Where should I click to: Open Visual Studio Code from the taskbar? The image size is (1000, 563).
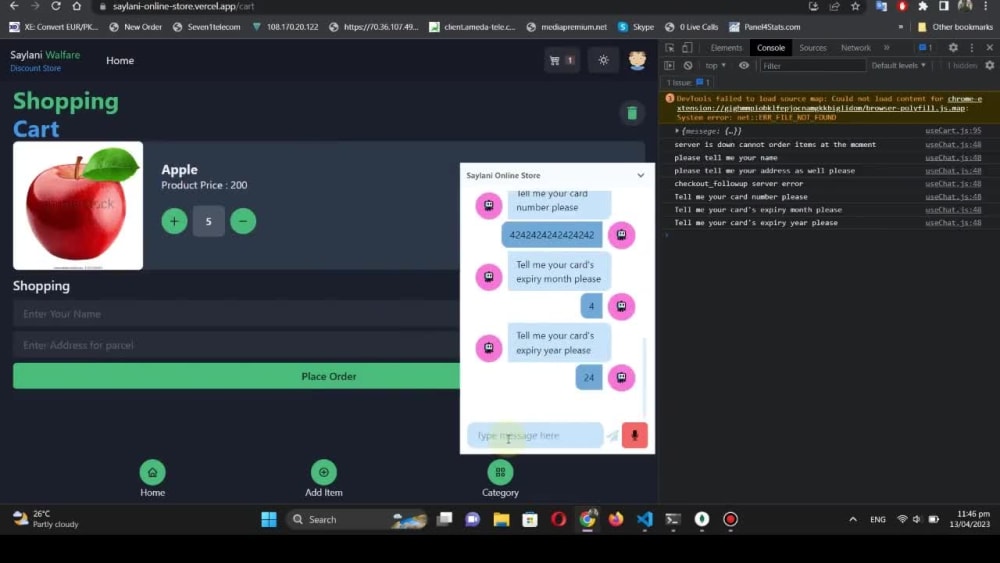click(645, 520)
